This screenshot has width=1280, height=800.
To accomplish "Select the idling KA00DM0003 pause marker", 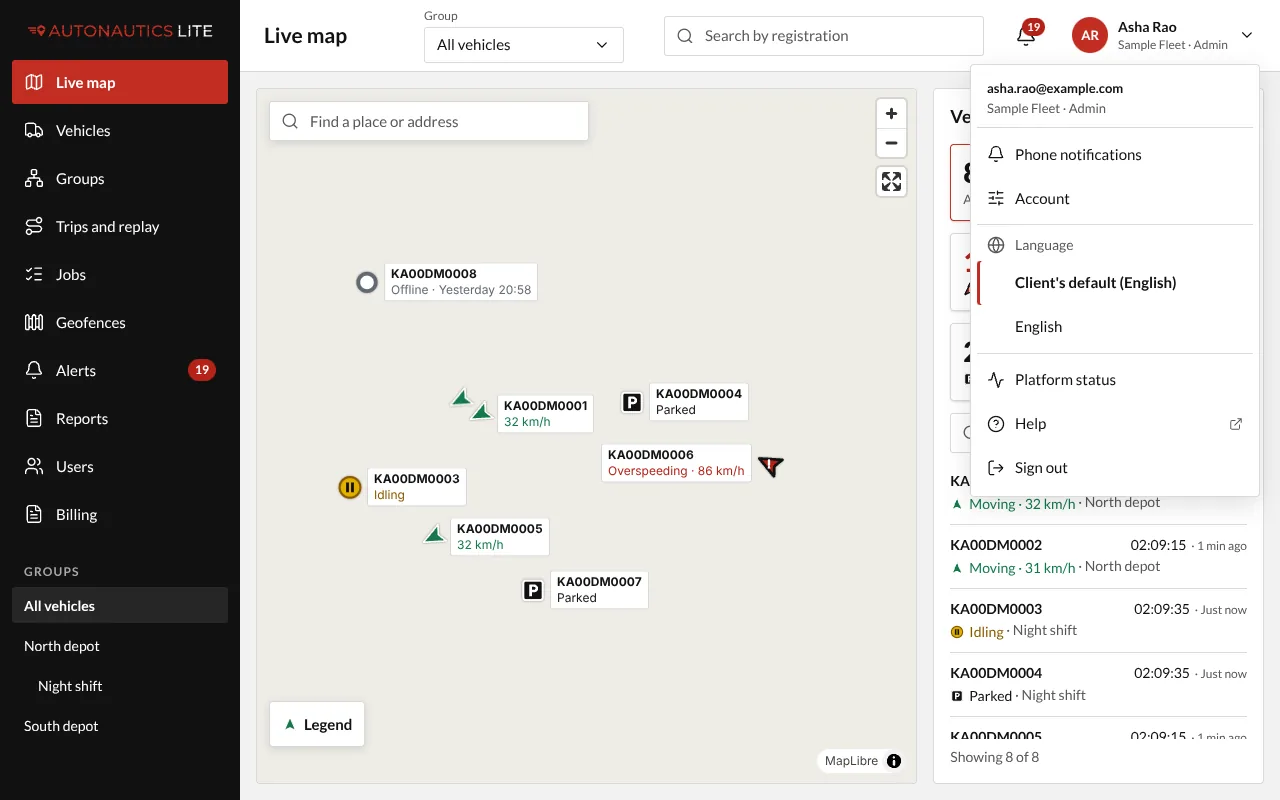I will pyautogui.click(x=349, y=487).
